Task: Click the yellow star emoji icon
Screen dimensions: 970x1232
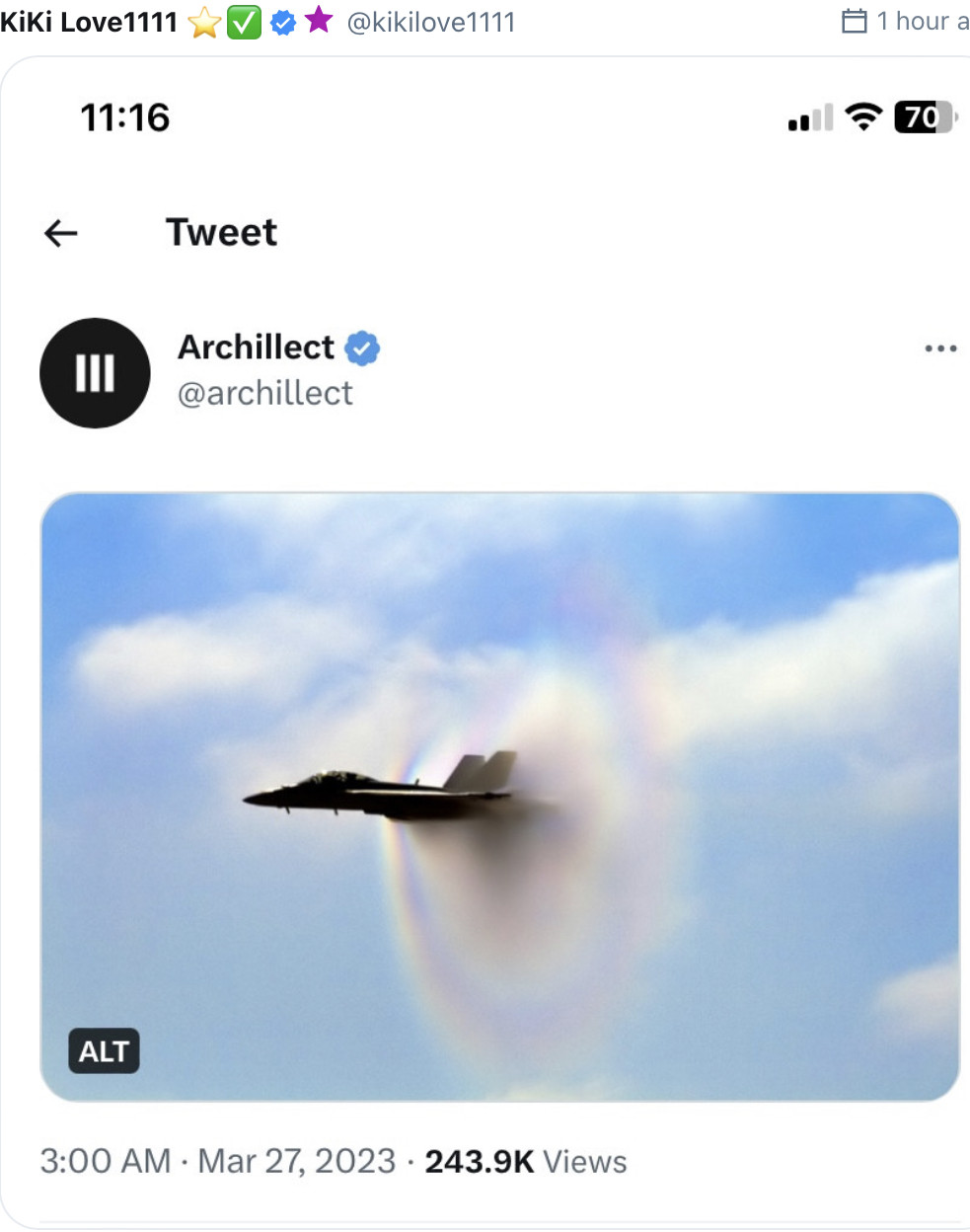Action: tap(204, 22)
